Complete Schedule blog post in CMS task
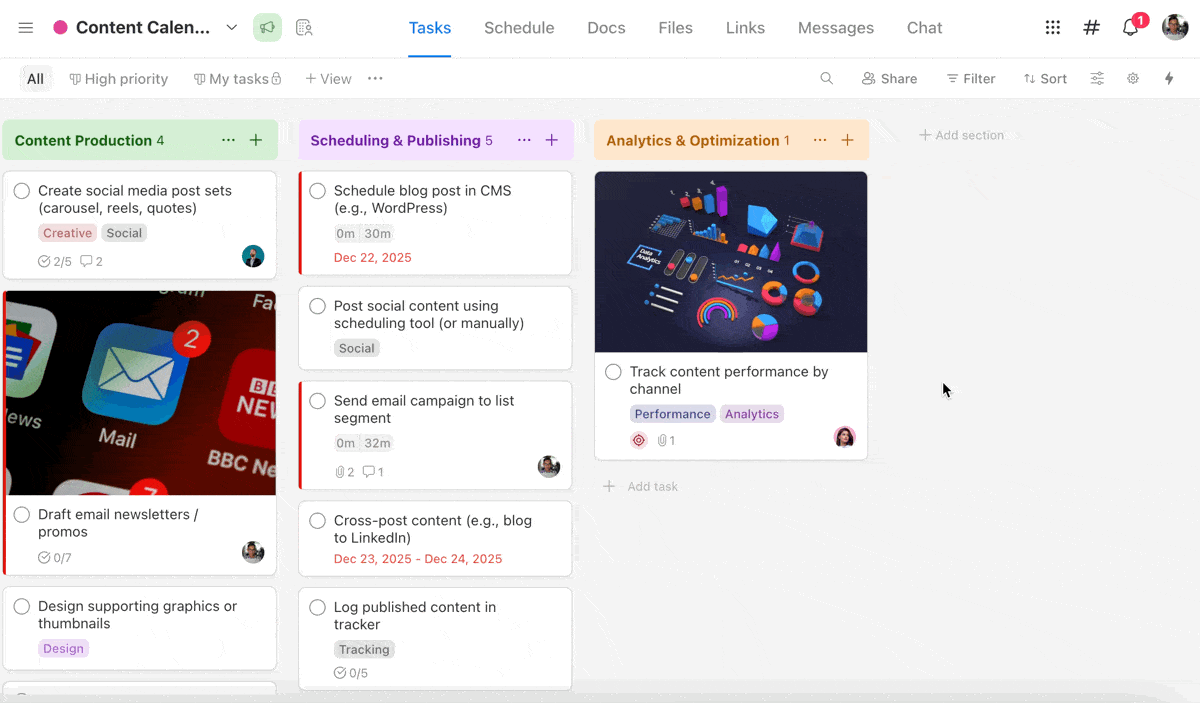The image size is (1200, 703). [x=317, y=191]
